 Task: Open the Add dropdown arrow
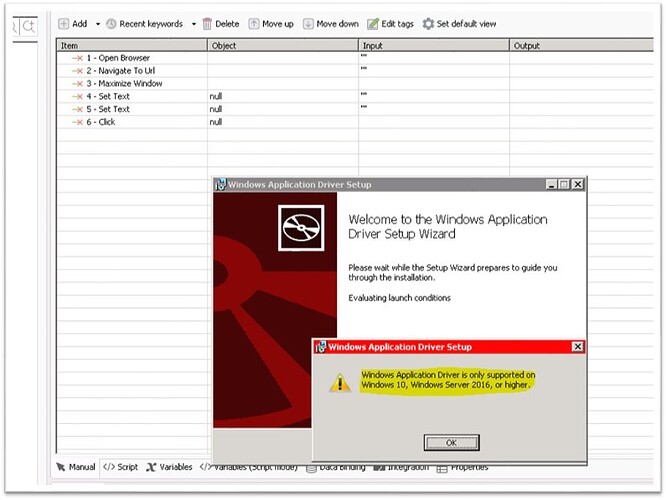tap(98, 24)
